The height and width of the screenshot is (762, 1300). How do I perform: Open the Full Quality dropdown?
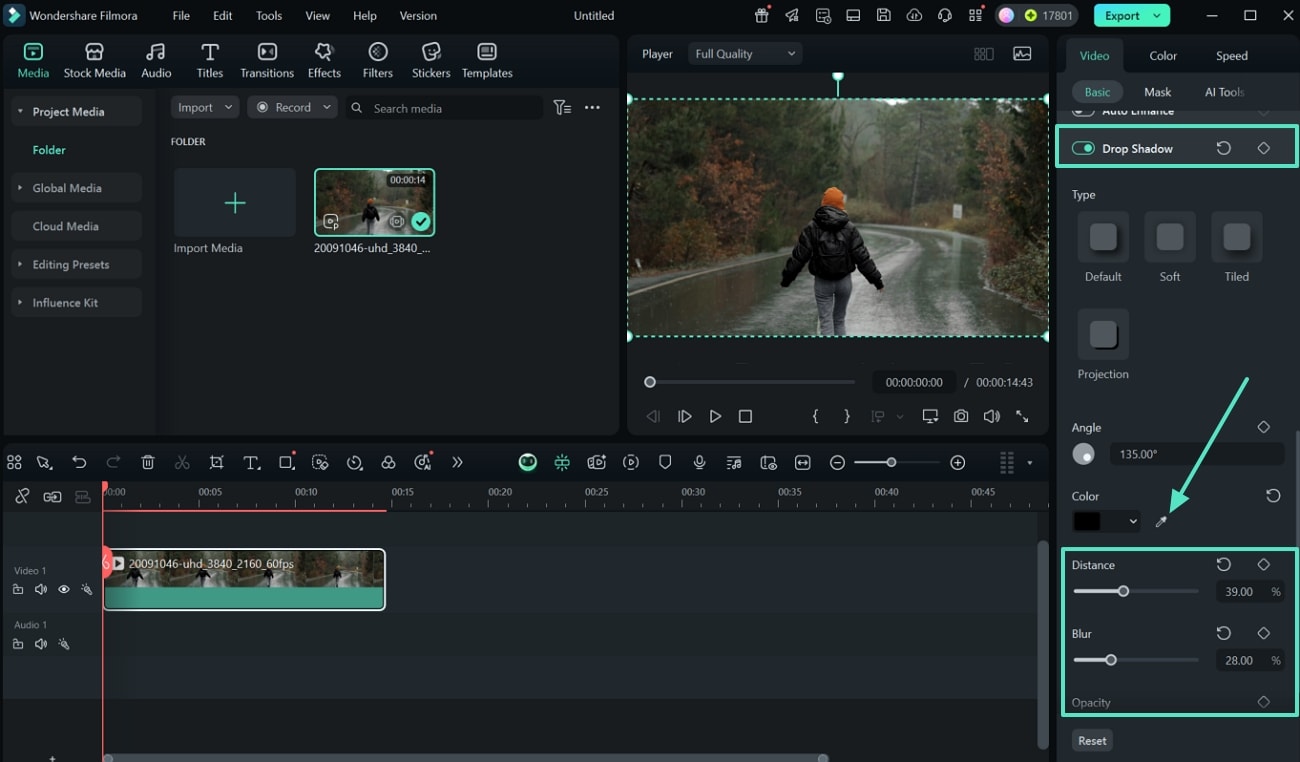click(x=745, y=54)
